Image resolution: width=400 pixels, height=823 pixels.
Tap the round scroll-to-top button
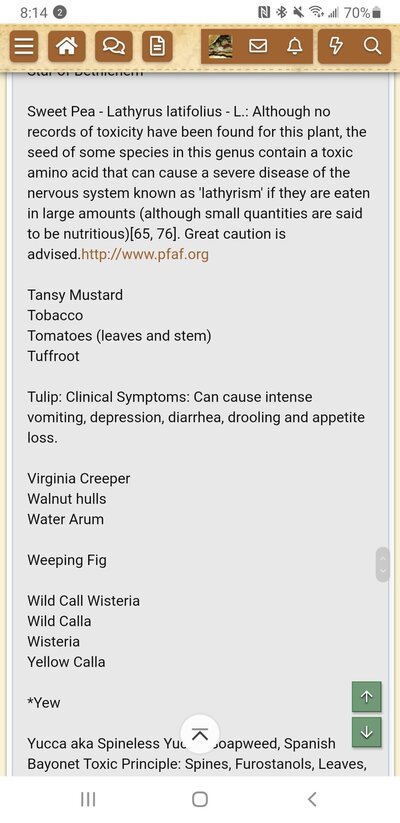pos(199,734)
